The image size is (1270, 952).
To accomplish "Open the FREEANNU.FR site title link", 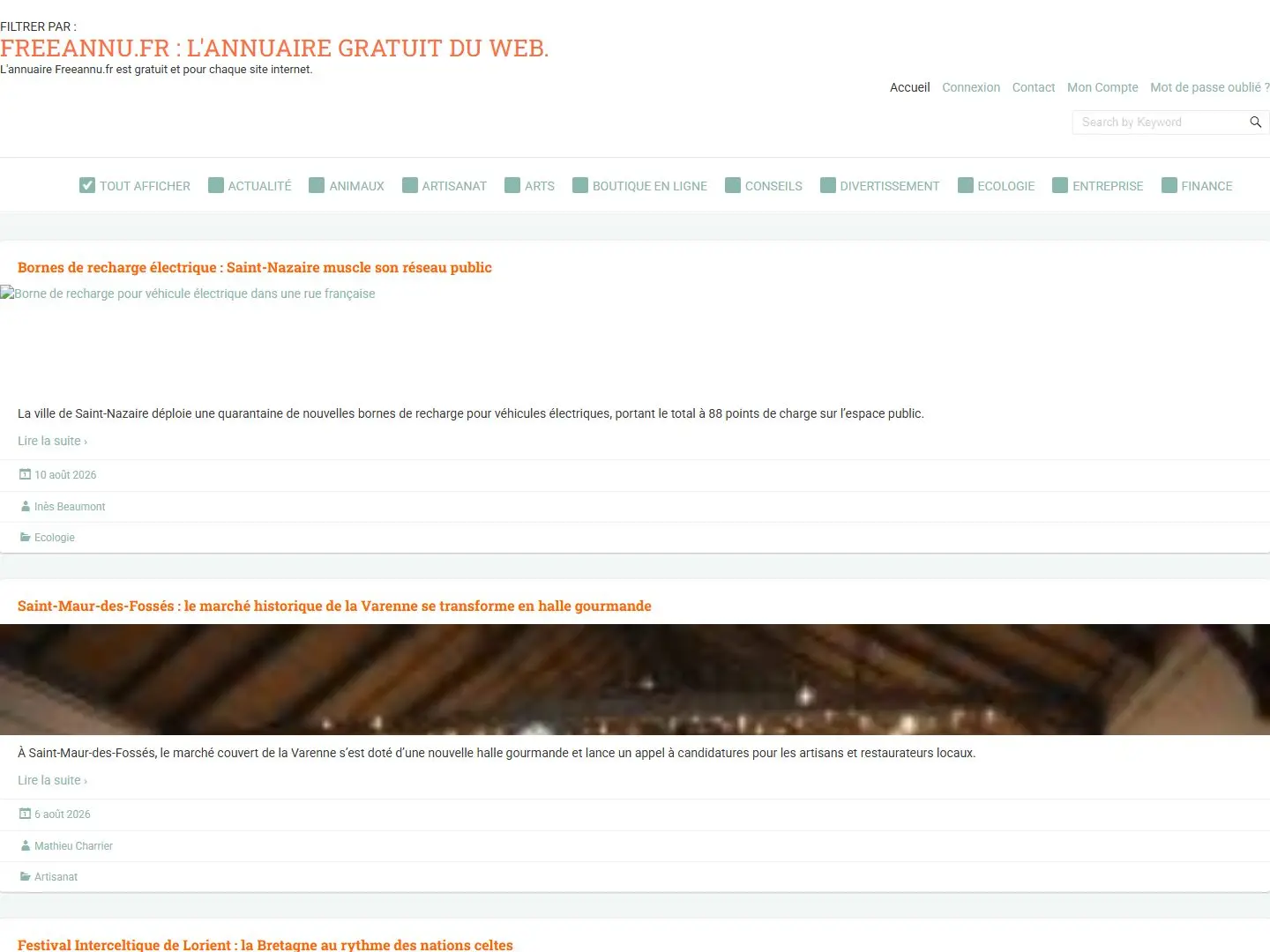I will tap(274, 48).
